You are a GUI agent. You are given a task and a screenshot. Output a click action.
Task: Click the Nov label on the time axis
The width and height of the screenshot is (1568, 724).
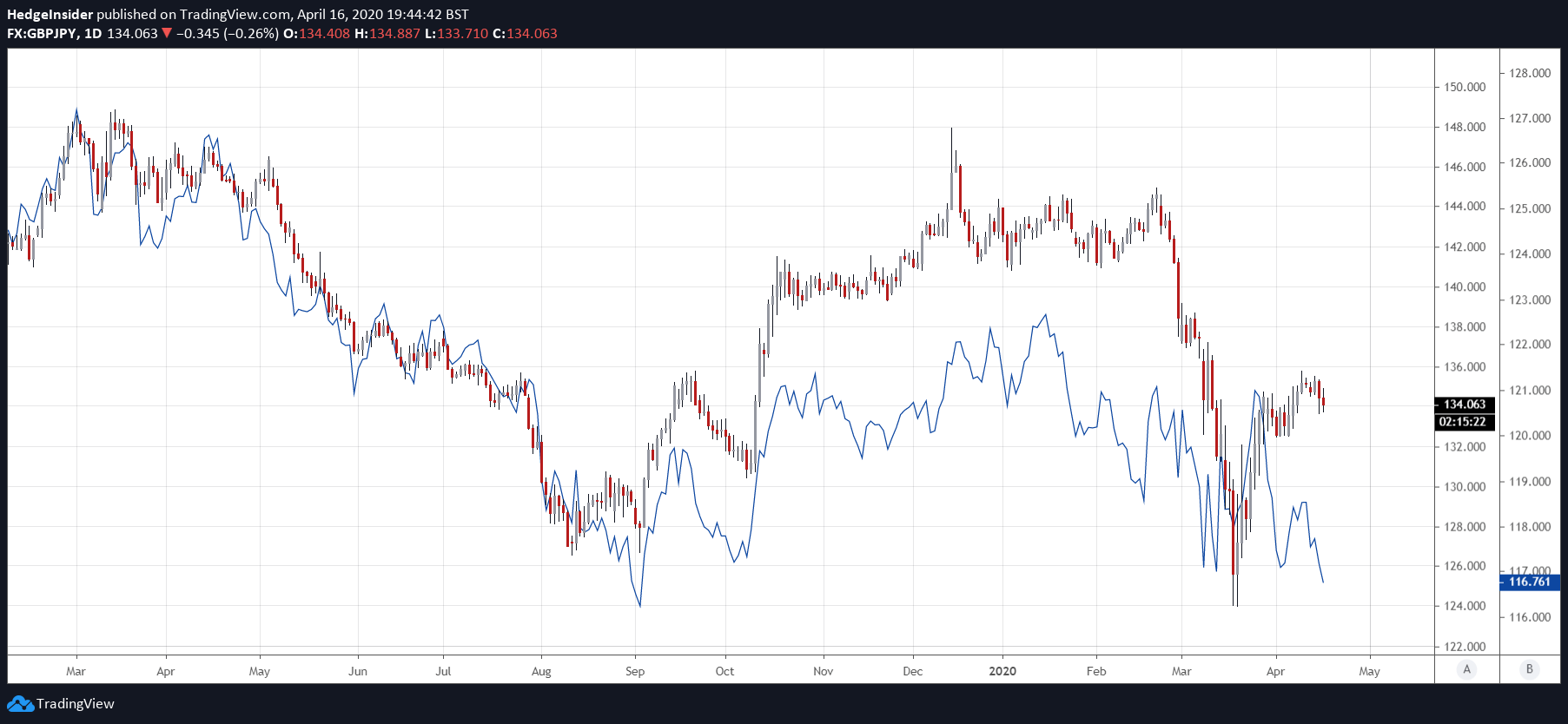coord(824,671)
